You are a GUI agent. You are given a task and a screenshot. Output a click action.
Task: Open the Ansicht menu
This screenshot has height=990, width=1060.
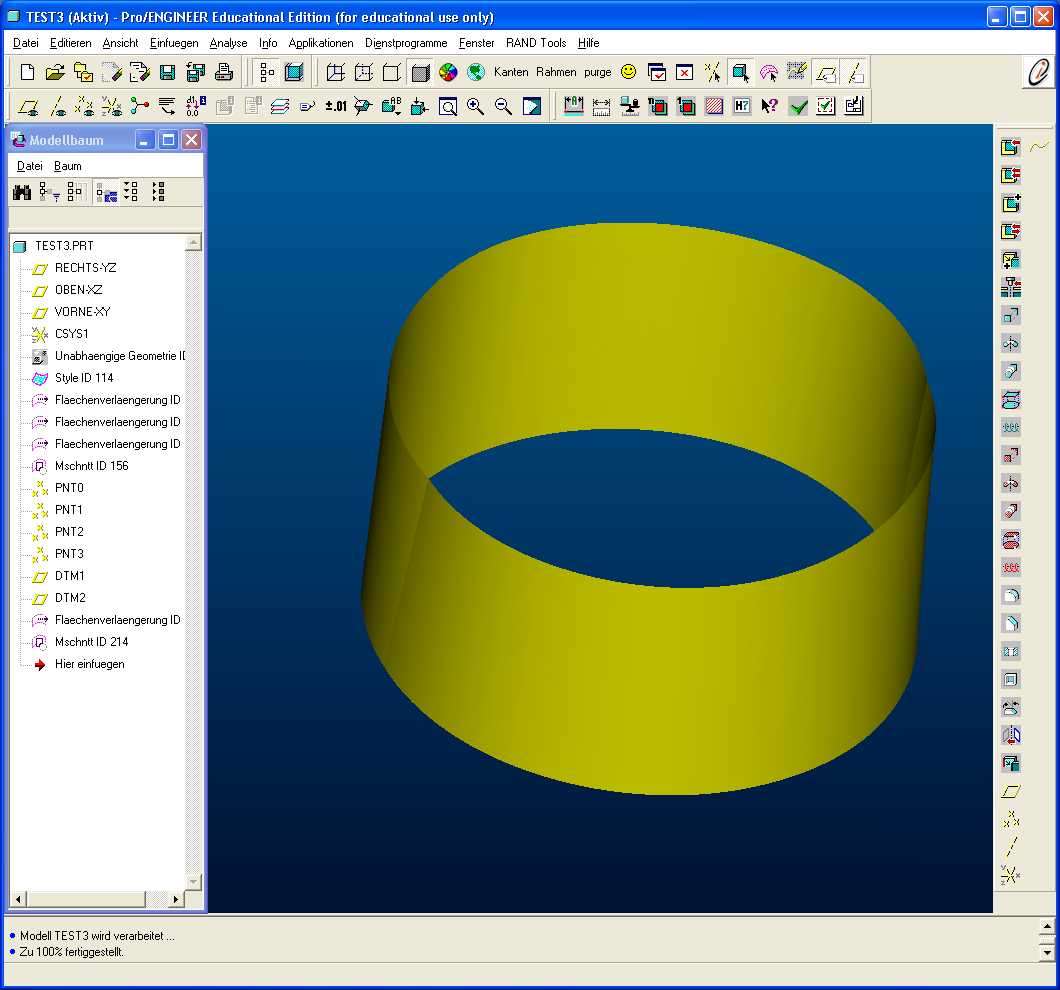[120, 43]
